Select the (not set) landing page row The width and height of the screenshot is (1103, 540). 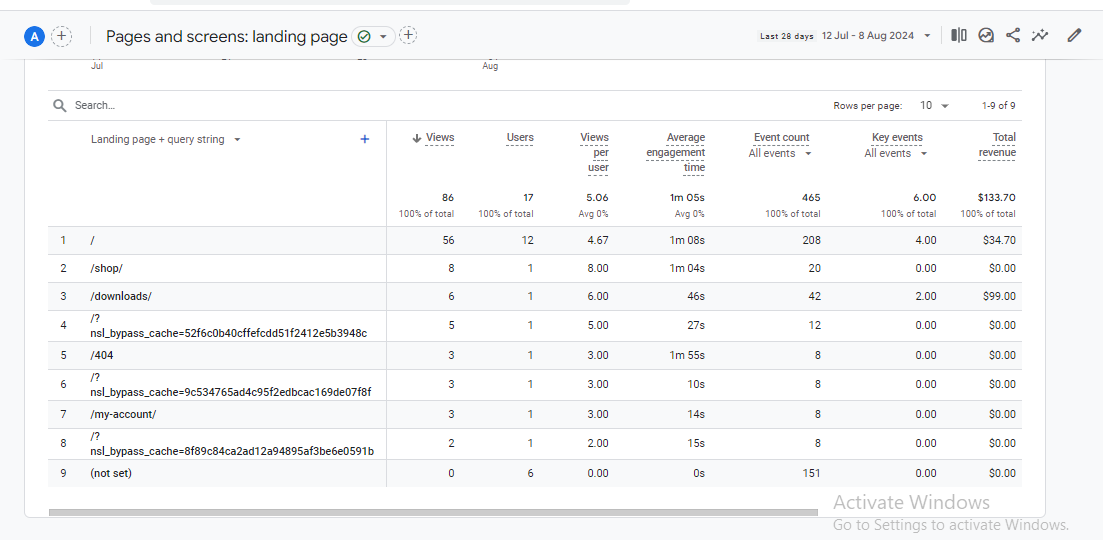coord(535,474)
